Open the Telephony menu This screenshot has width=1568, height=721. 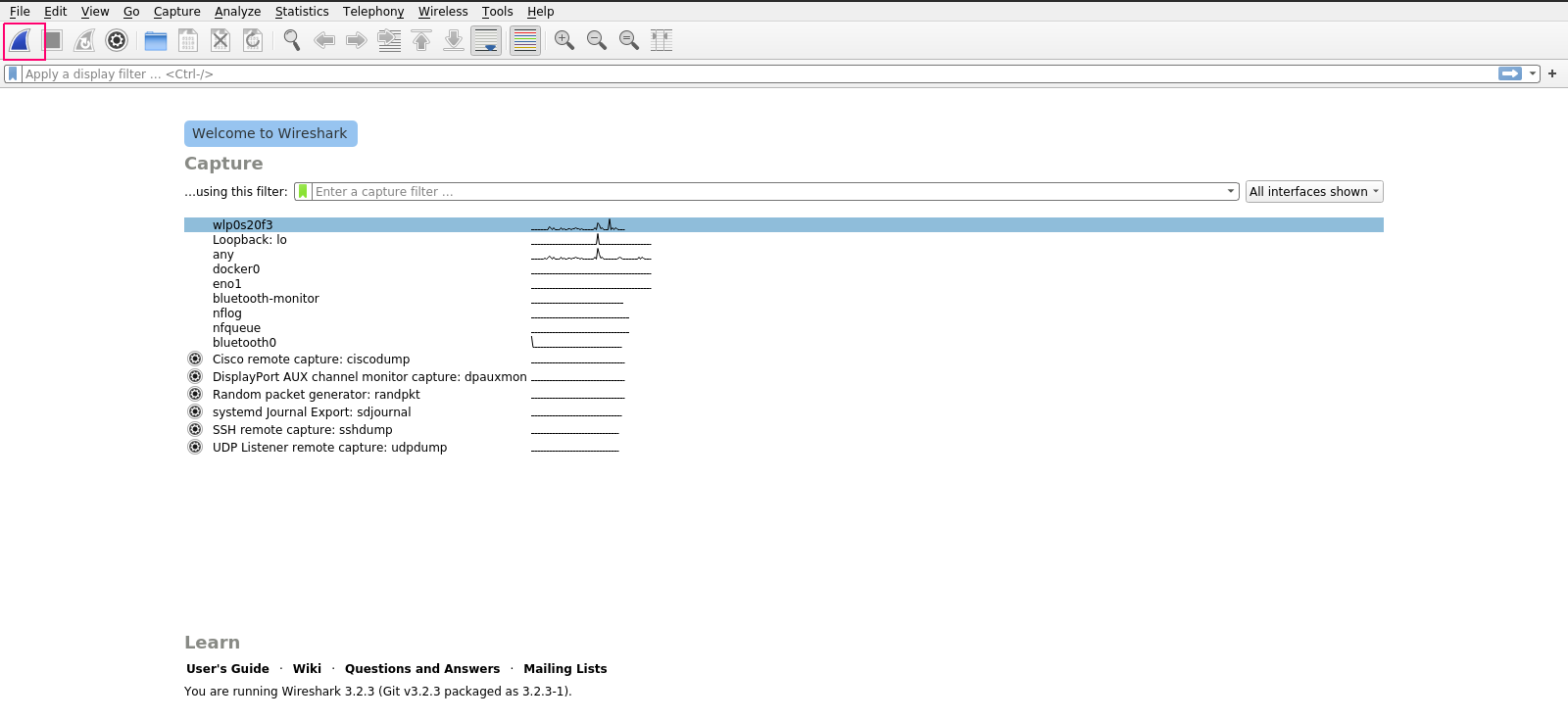(373, 12)
